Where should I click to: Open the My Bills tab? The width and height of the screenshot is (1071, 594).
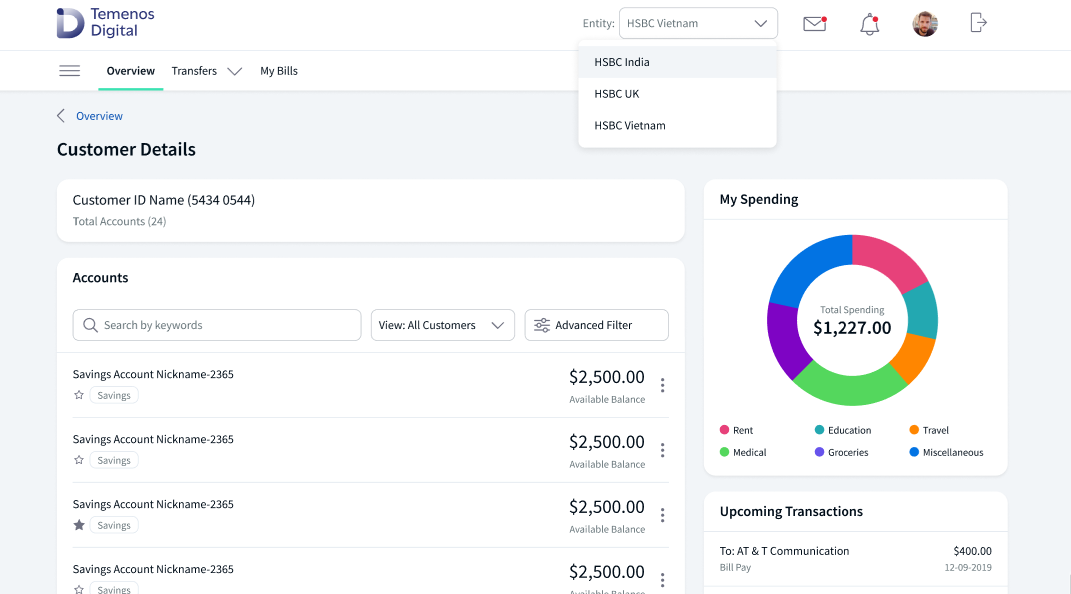pyautogui.click(x=279, y=71)
